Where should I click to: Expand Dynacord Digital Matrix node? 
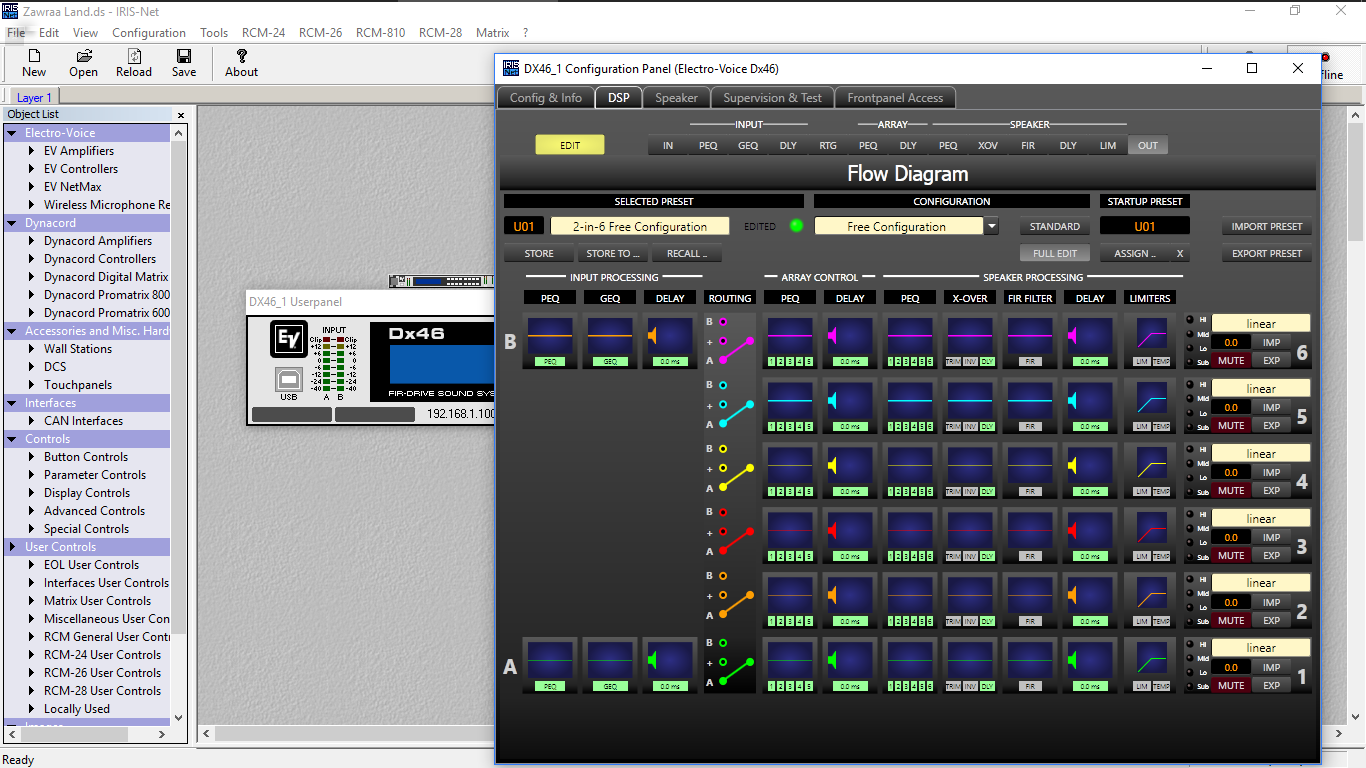pyautogui.click(x=32, y=277)
